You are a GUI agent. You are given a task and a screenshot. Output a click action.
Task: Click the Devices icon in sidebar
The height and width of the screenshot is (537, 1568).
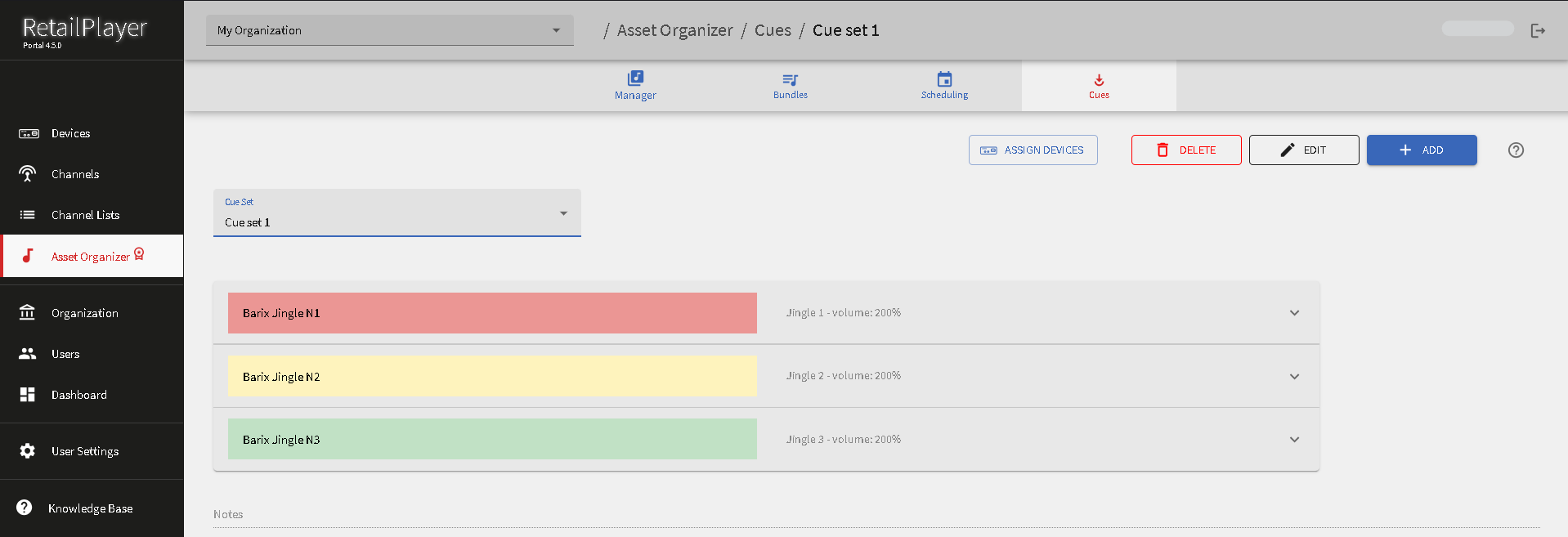[29, 133]
